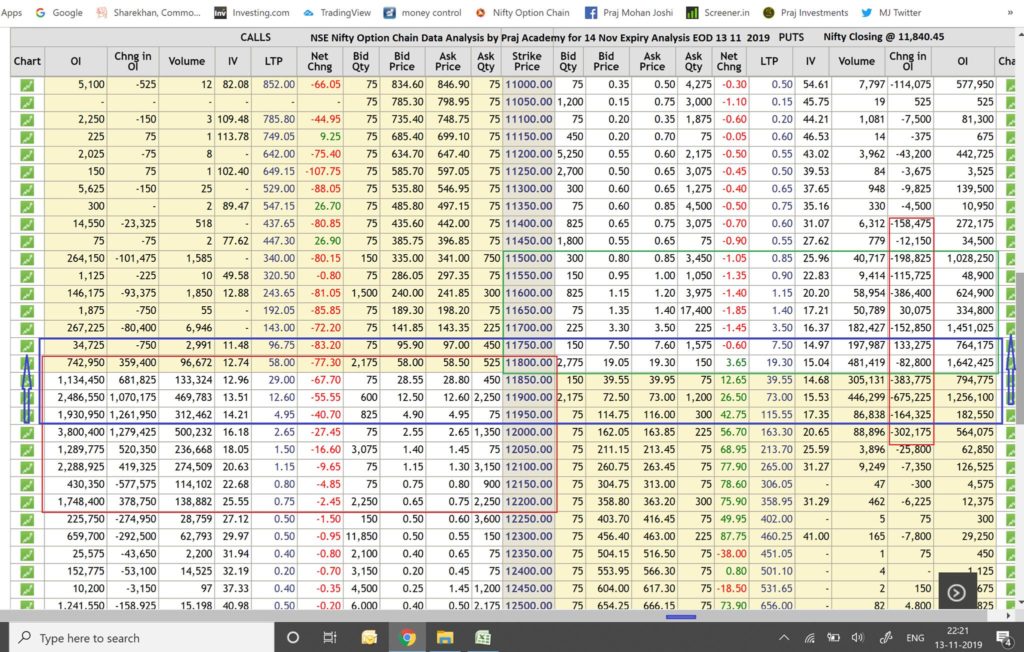
Task: Open the calls chart icon for strike 11000.00
Action: [x=27, y=85]
